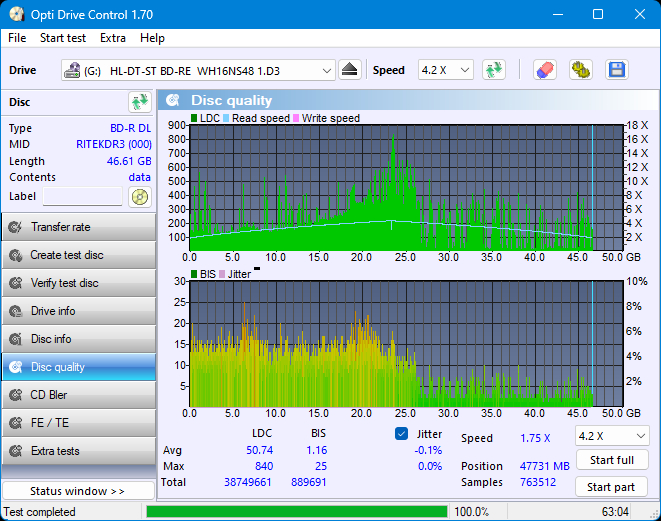Click the MID value RITEKDR3 (000)
The height and width of the screenshot is (521, 661).
pos(114,144)
